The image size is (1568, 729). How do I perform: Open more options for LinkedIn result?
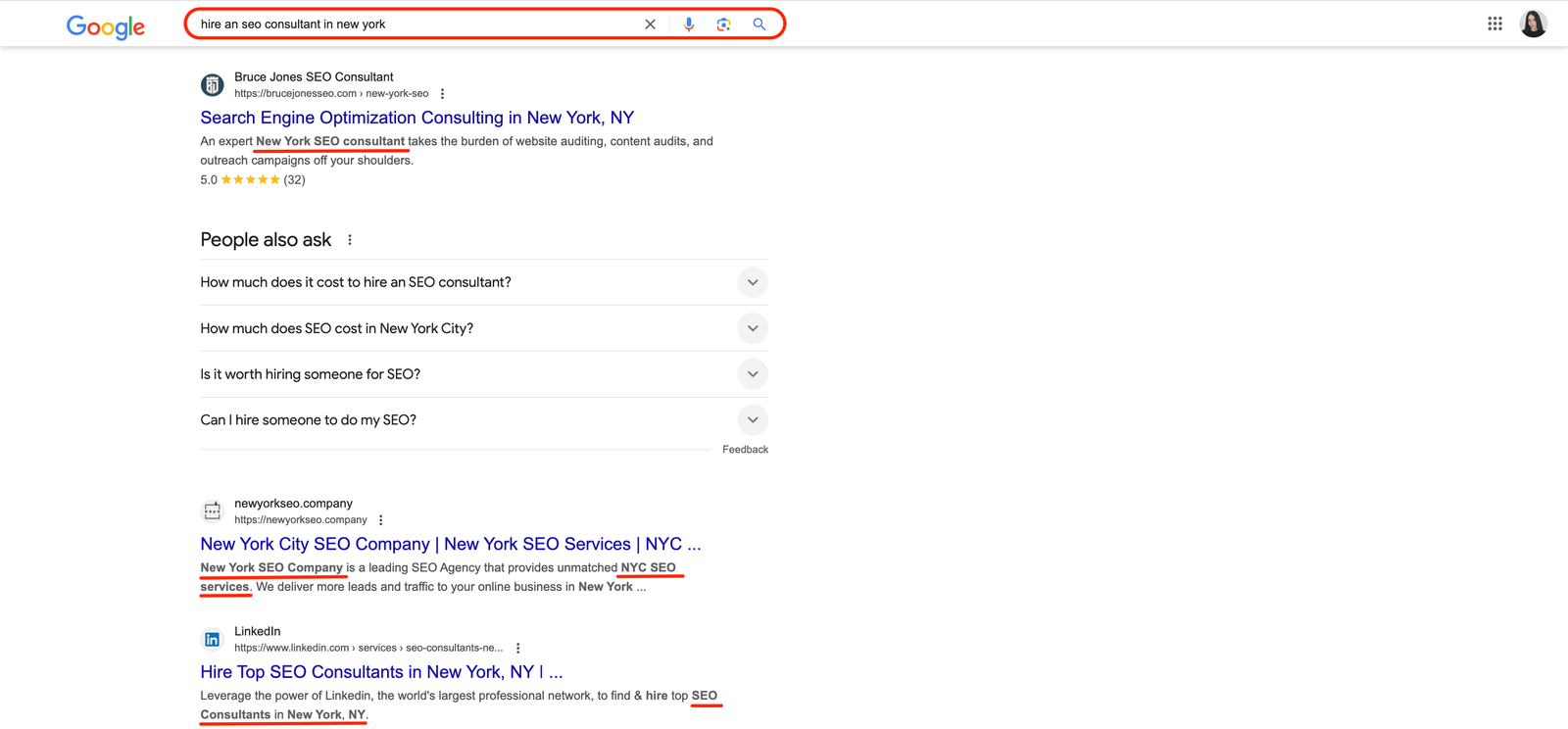point(518,649)
